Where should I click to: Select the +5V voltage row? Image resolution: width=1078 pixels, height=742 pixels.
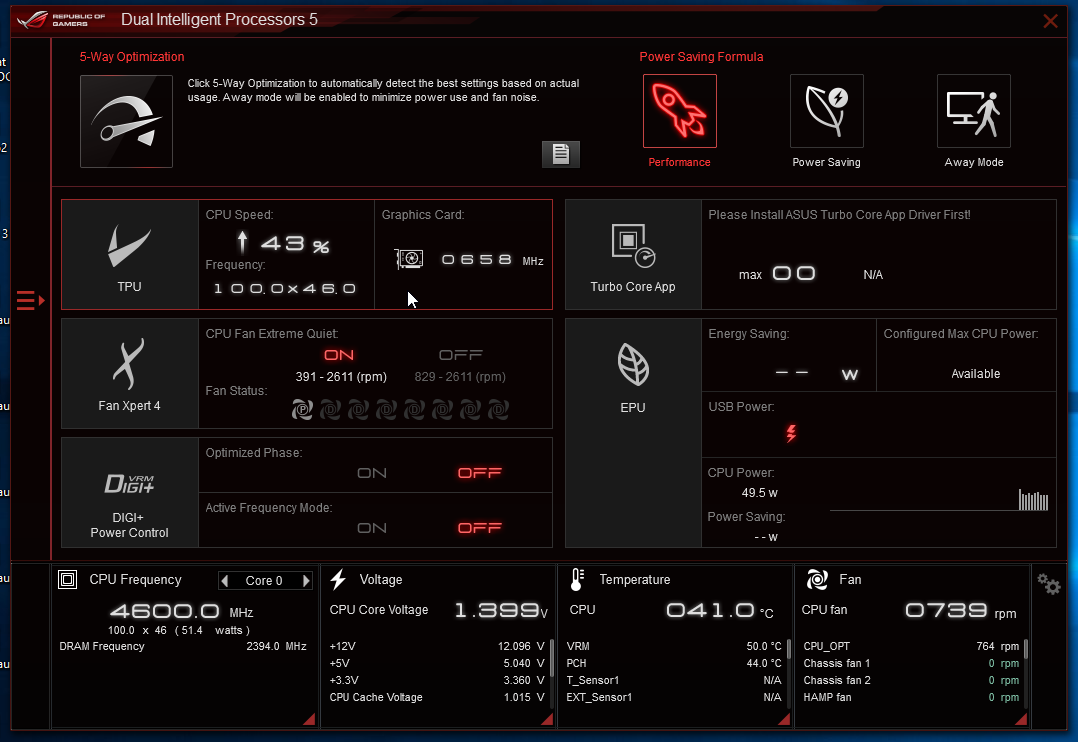point(437,664)
